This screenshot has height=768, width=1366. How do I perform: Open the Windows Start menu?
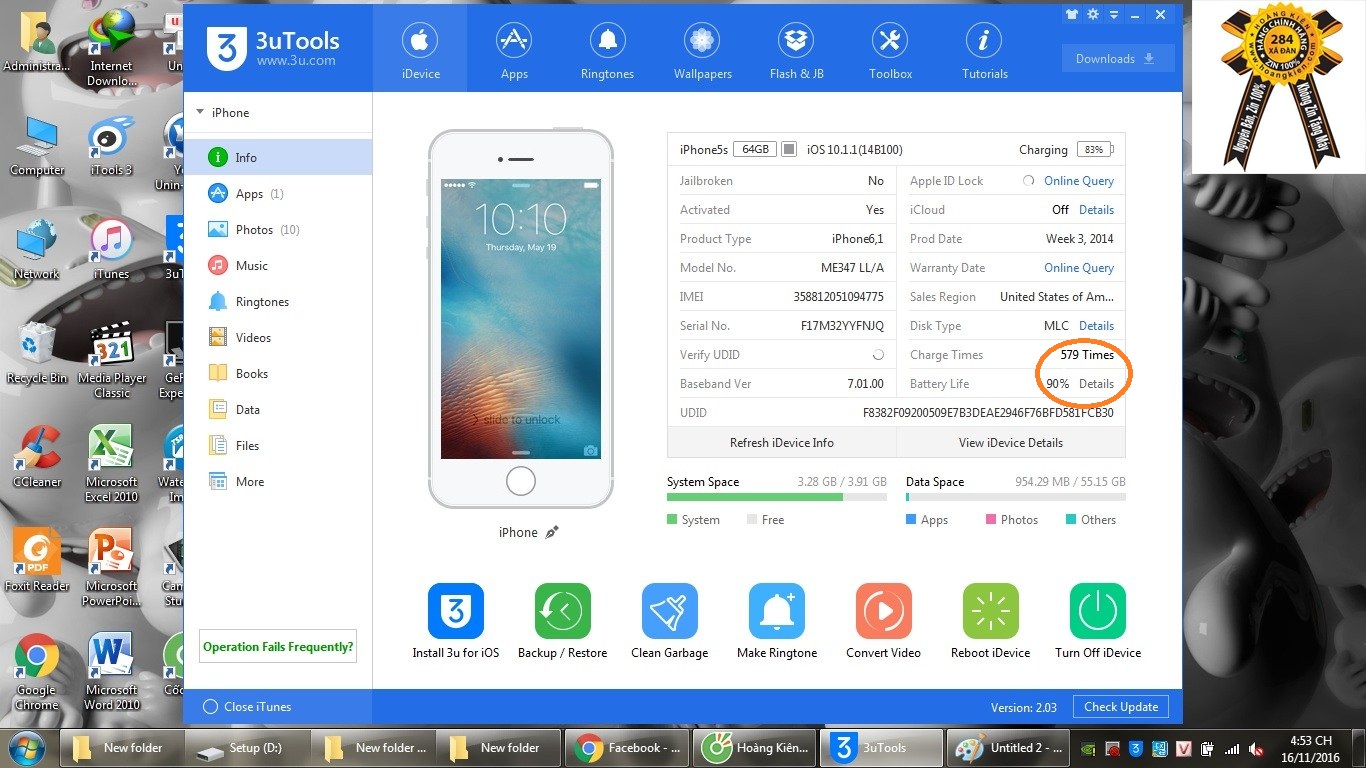(x=27, y=748)
